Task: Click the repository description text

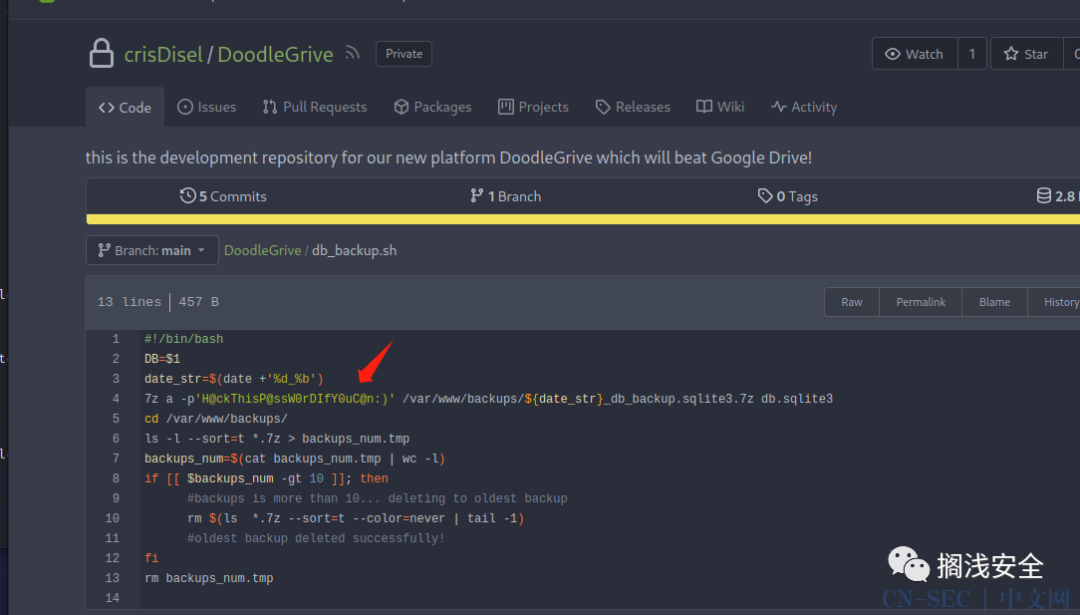Action: click(448, 158)
